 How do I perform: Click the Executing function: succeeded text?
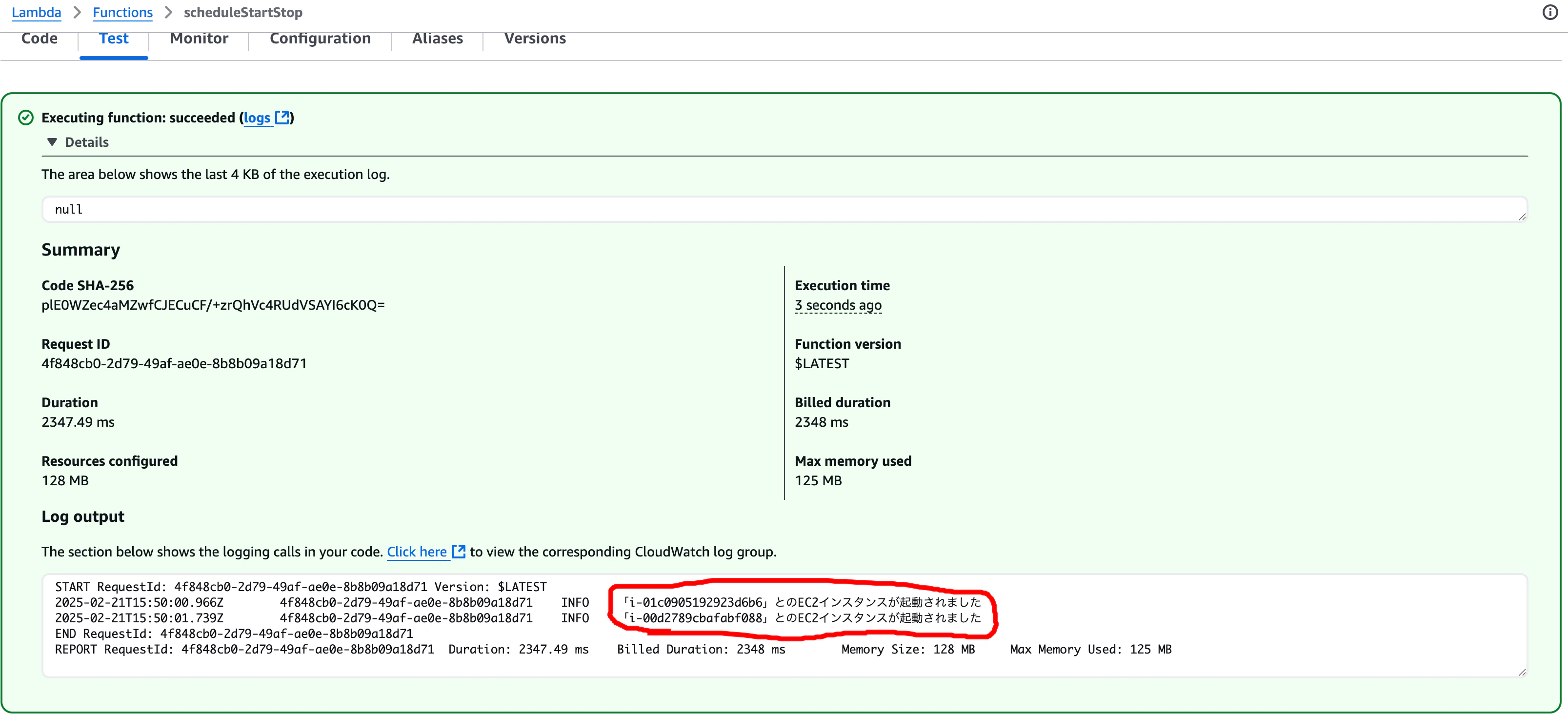(138, 118)
